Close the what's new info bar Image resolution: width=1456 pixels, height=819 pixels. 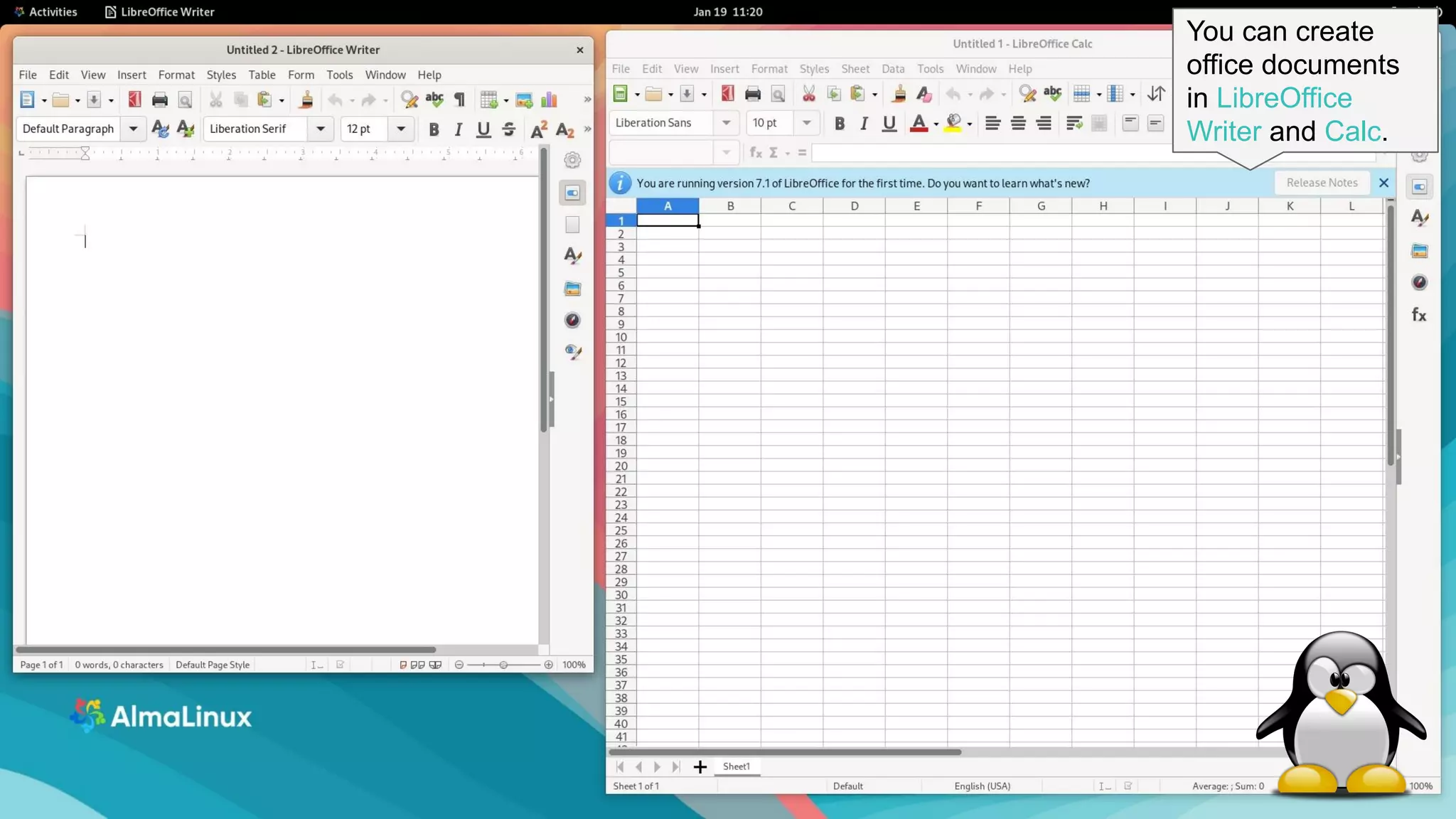(x=1383, y=183)
